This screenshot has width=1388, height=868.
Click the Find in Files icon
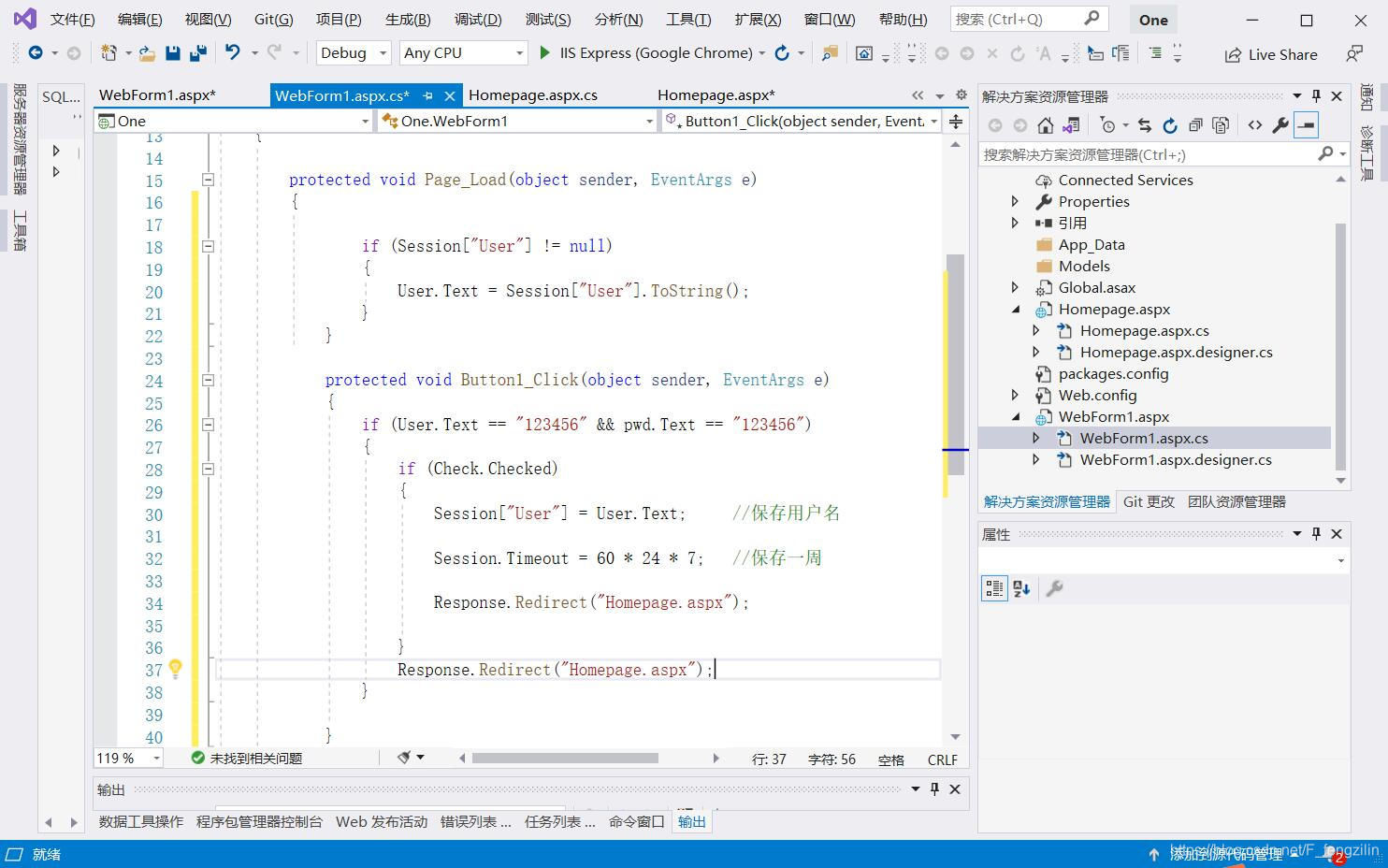(x=829, y=53)
